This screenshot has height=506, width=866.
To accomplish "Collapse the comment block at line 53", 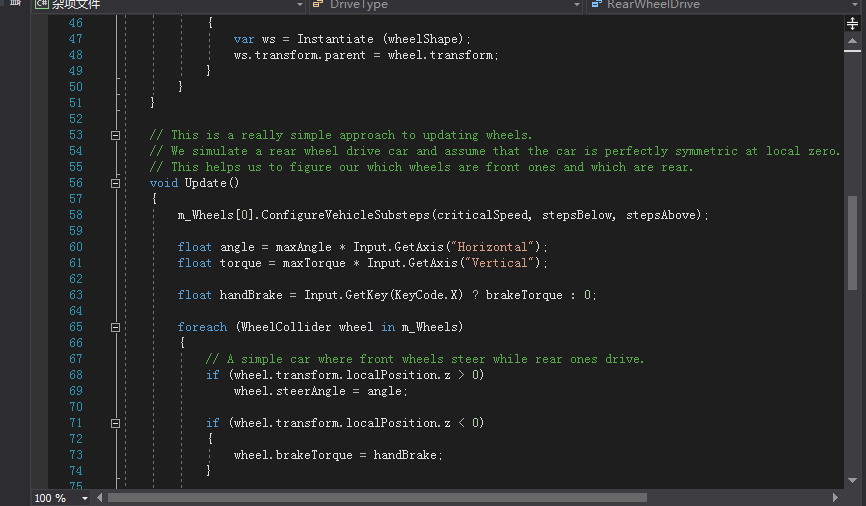I will (x=115, y=135).
